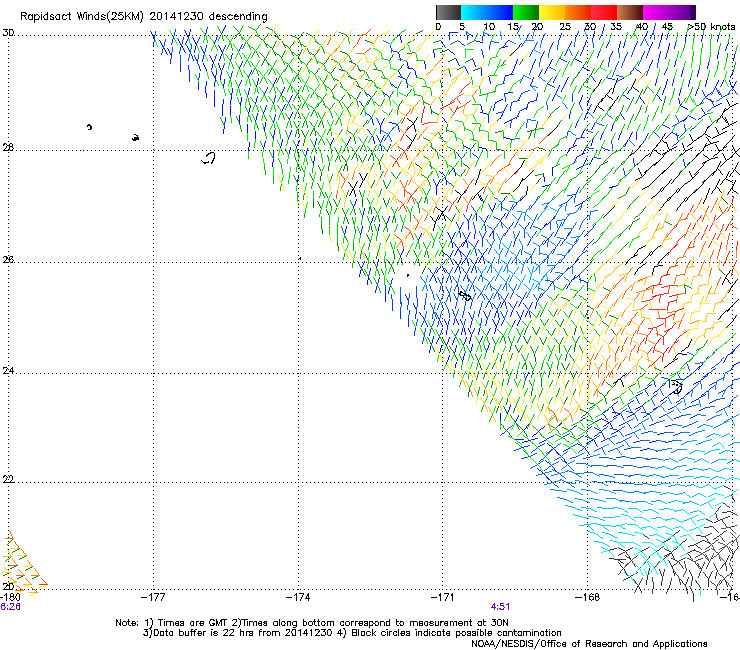
Task: Click the latitude label '26'
Action: [x=8, y=259]
